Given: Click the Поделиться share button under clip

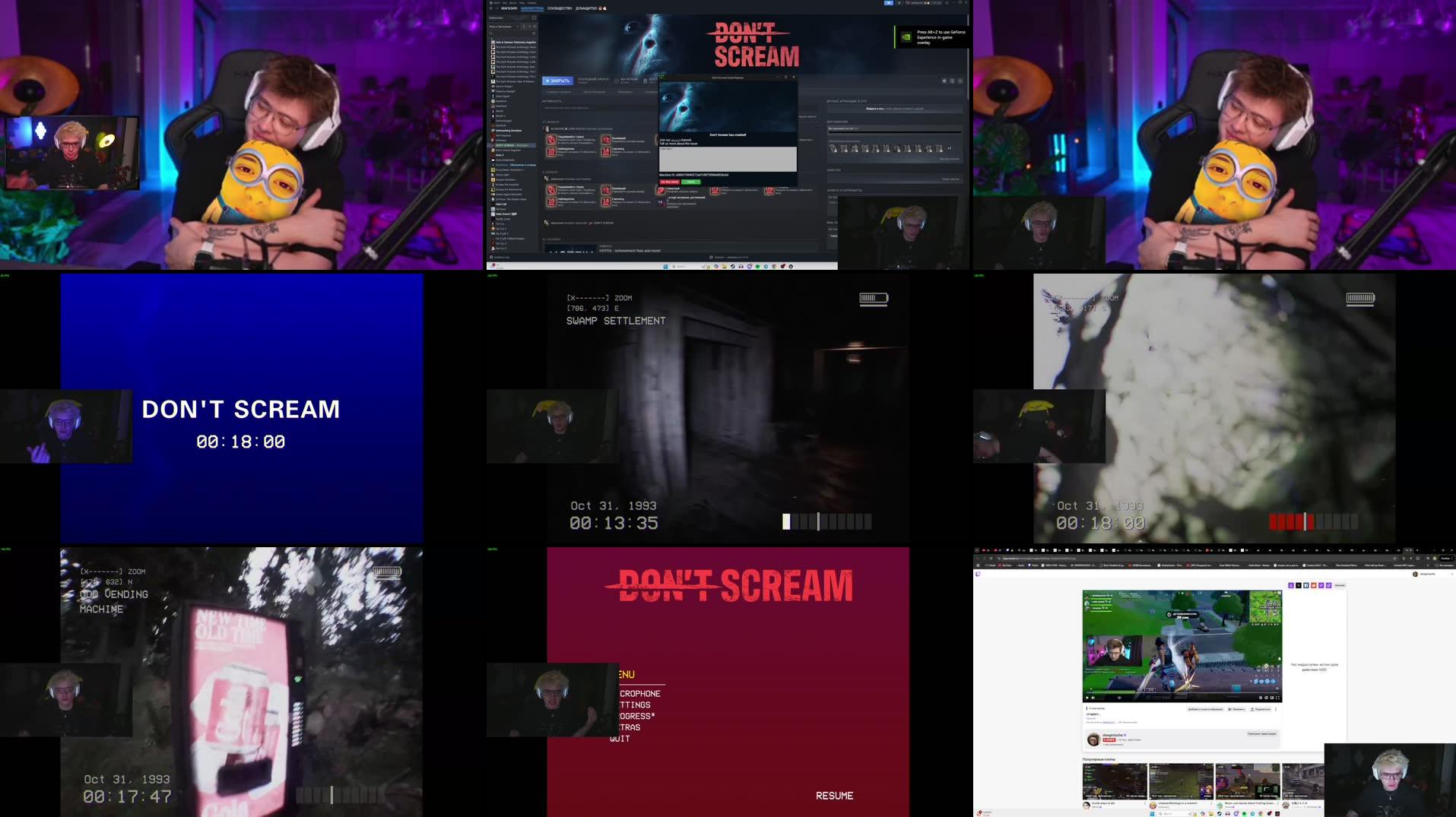Looking at the screenshot, I should (x=1260, y=709).
